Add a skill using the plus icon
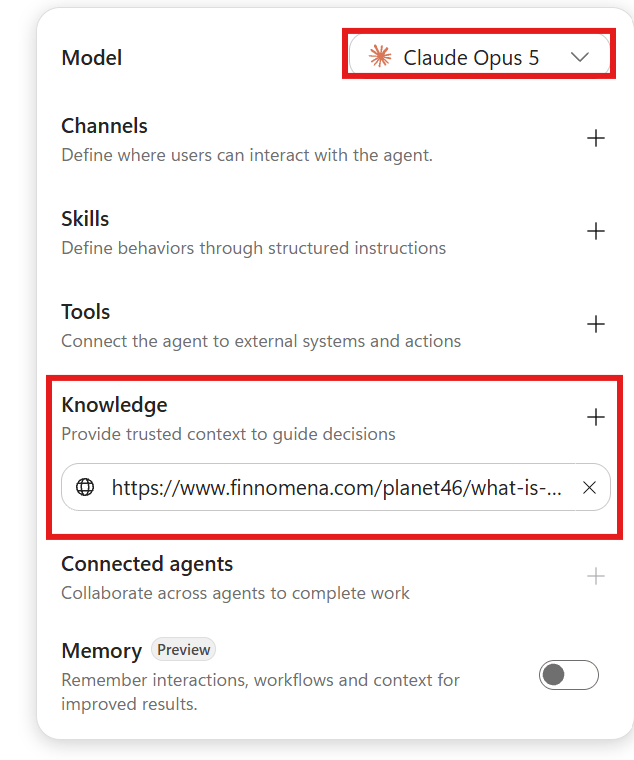Image resolution: width=634 pixels, height=760 pixels. [x=596, y=231]
